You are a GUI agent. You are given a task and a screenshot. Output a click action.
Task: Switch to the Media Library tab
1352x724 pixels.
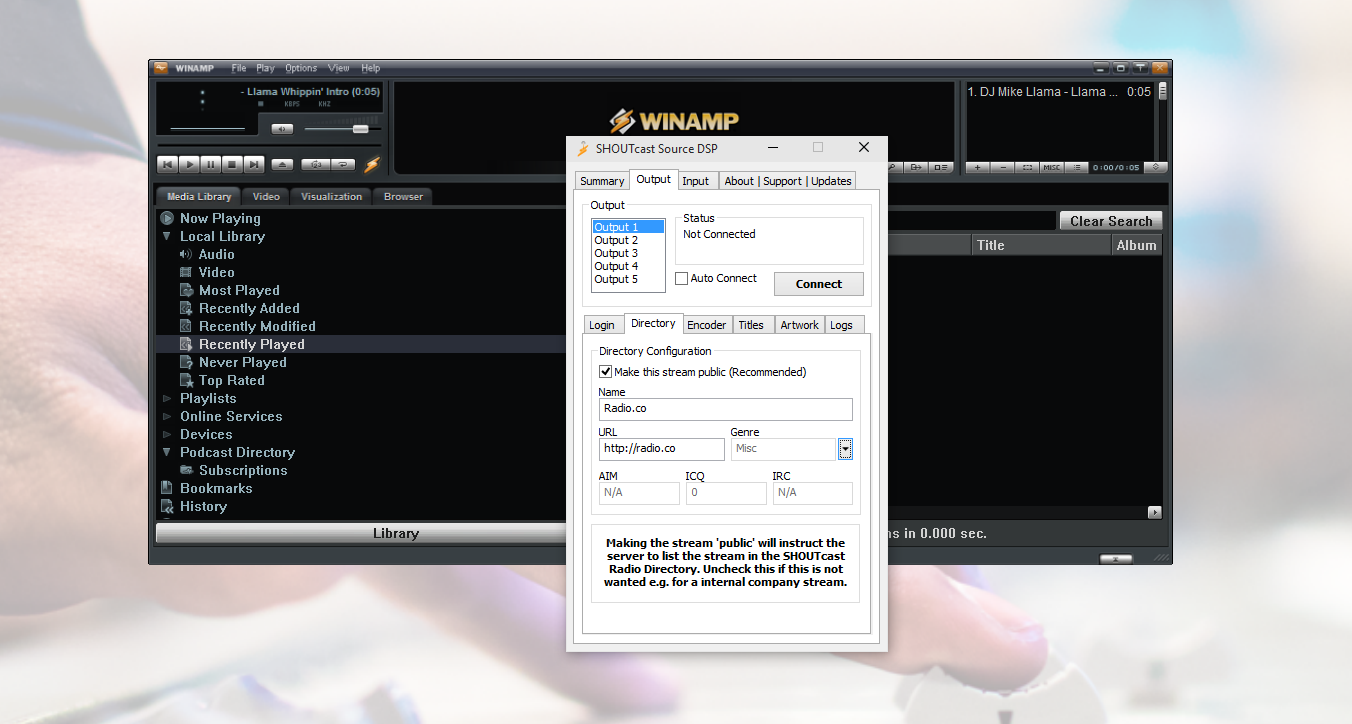click(199, 196)
